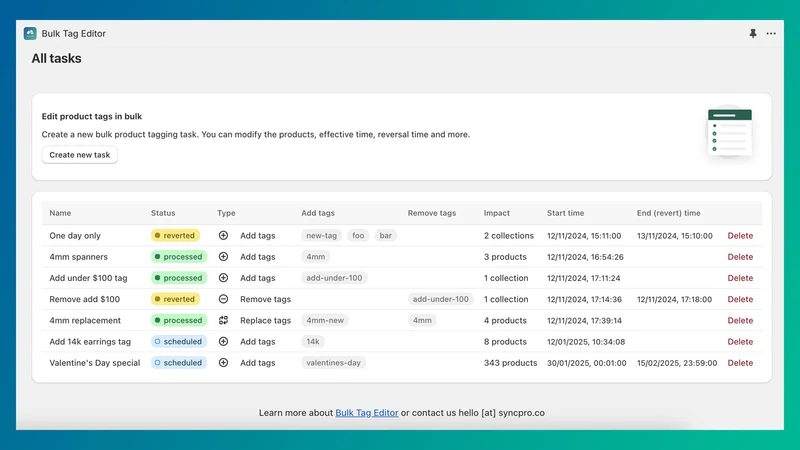Click the Name column header
This screenshot has height=450, width=800.
point(60,213)
